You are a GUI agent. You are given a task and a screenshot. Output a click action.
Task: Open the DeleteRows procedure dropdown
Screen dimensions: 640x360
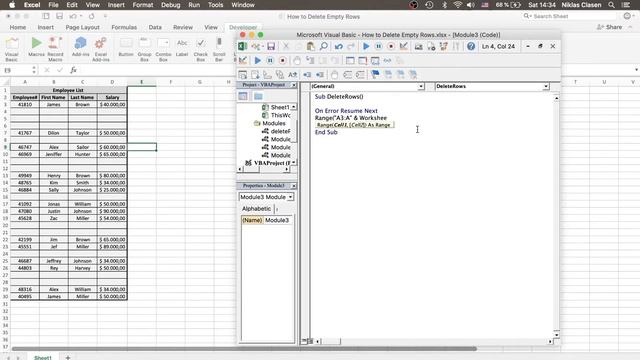tap(546, 87)
